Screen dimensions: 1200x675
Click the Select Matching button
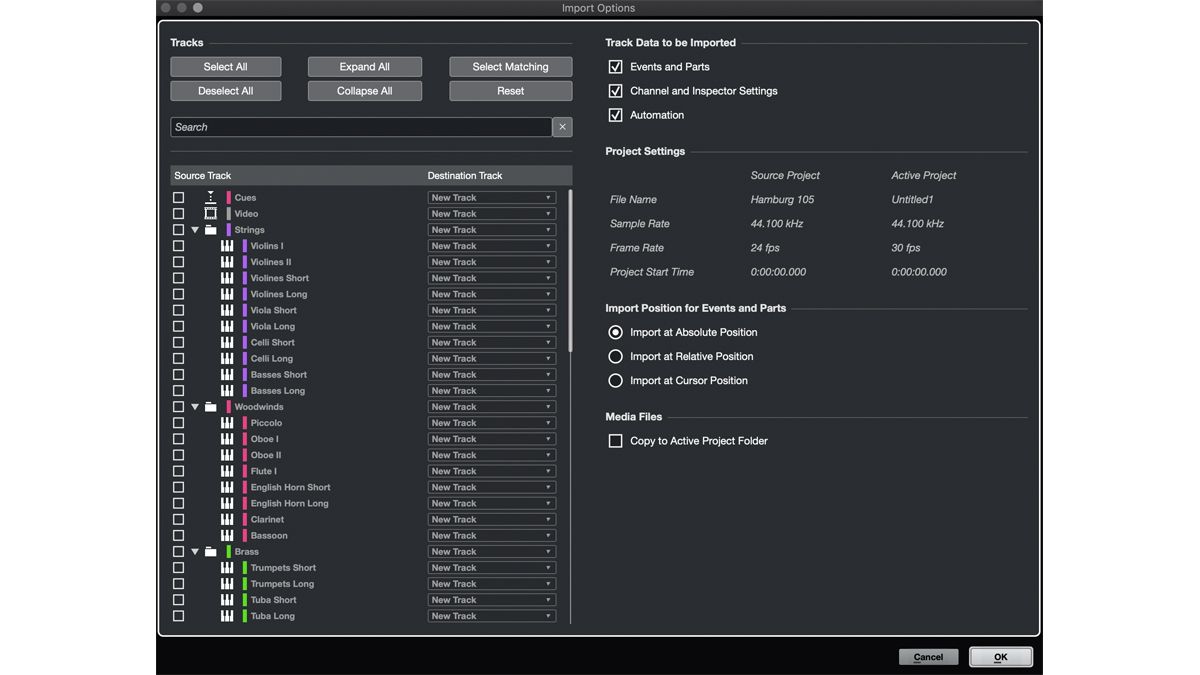pos(511,67)
